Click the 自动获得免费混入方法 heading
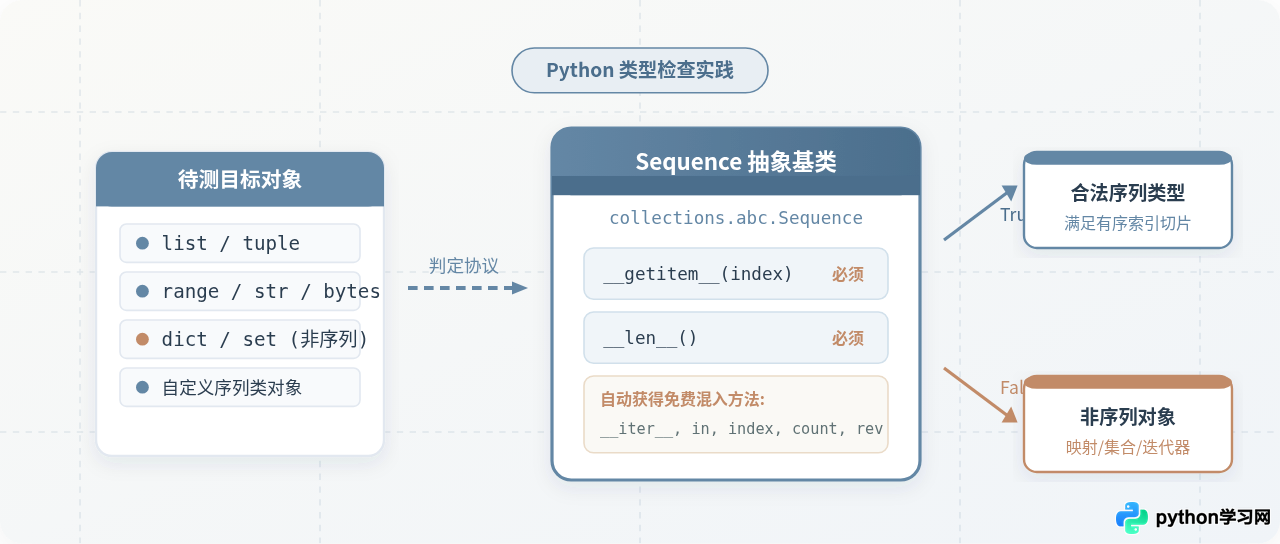This screenshot has width=1280, height=544. pos(683,400)
